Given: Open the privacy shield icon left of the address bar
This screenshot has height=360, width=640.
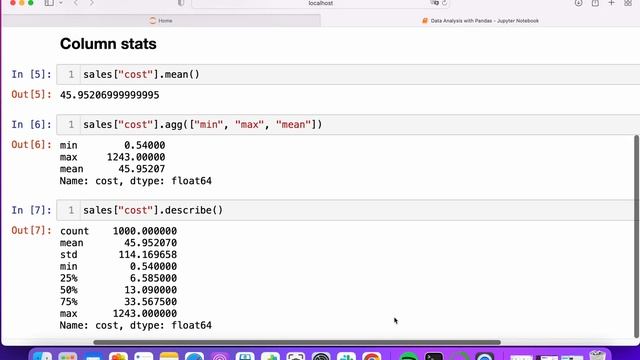Looking at the screenshot, I should 181,3.
